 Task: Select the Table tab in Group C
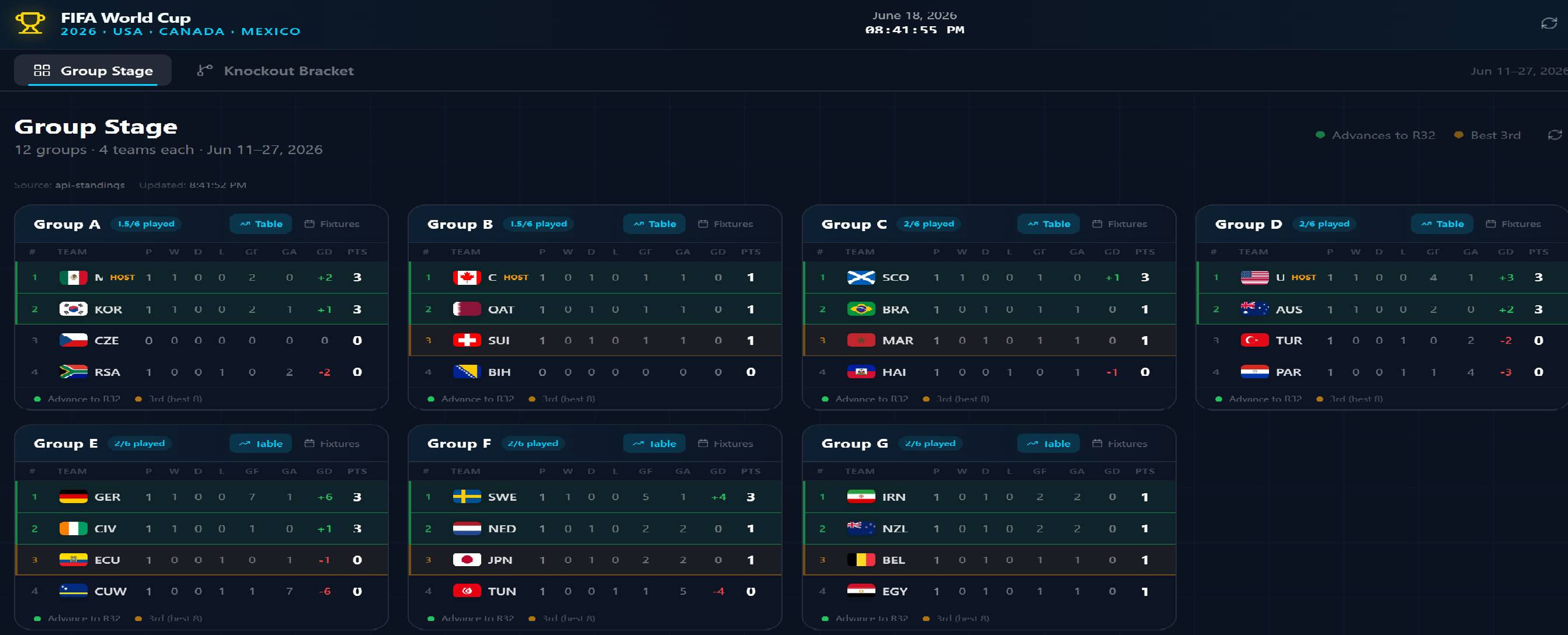(x=1048, y=224)
